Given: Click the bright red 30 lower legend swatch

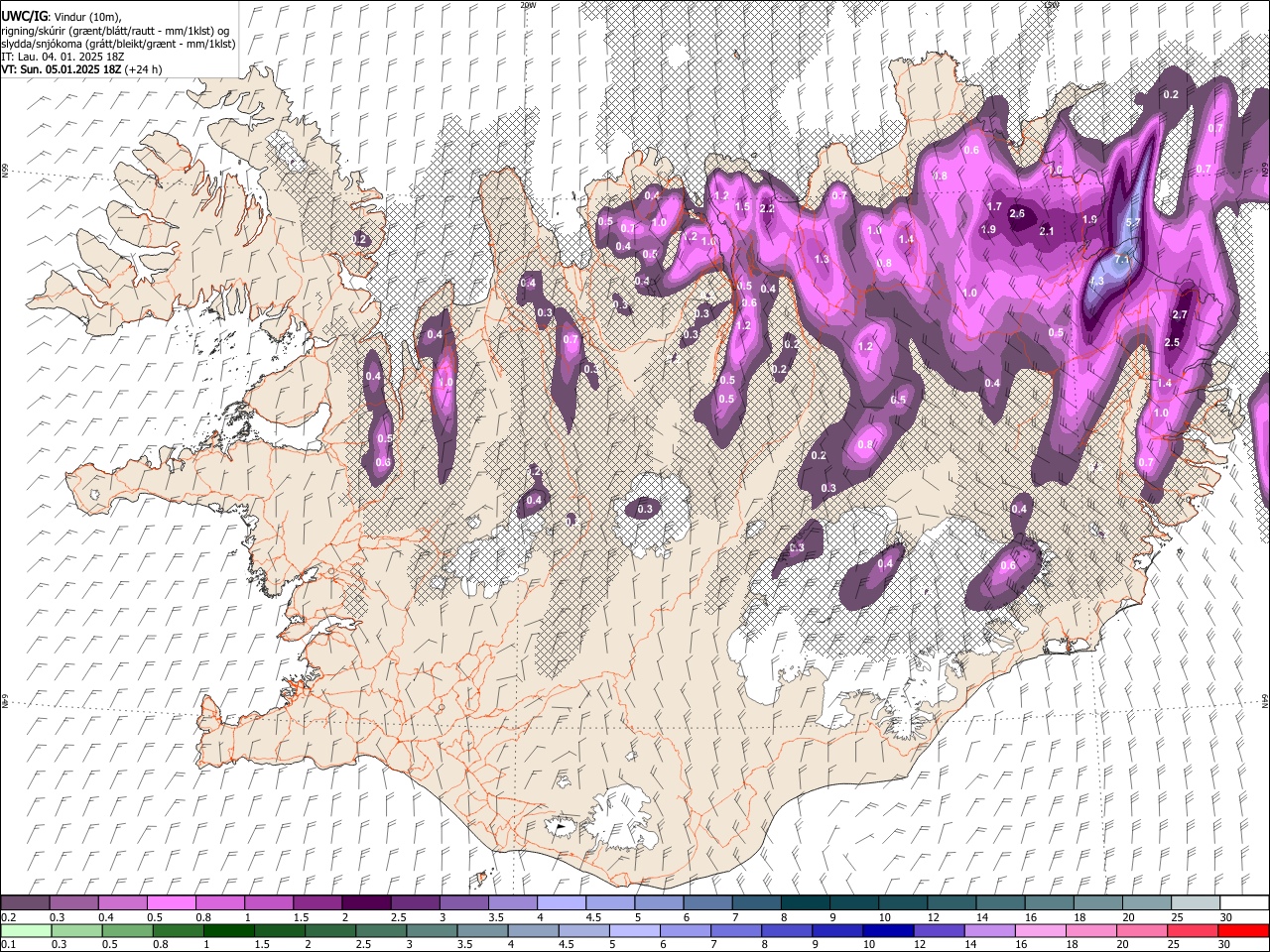Looking at the screenshot, I should click(x=1243, y=931).
